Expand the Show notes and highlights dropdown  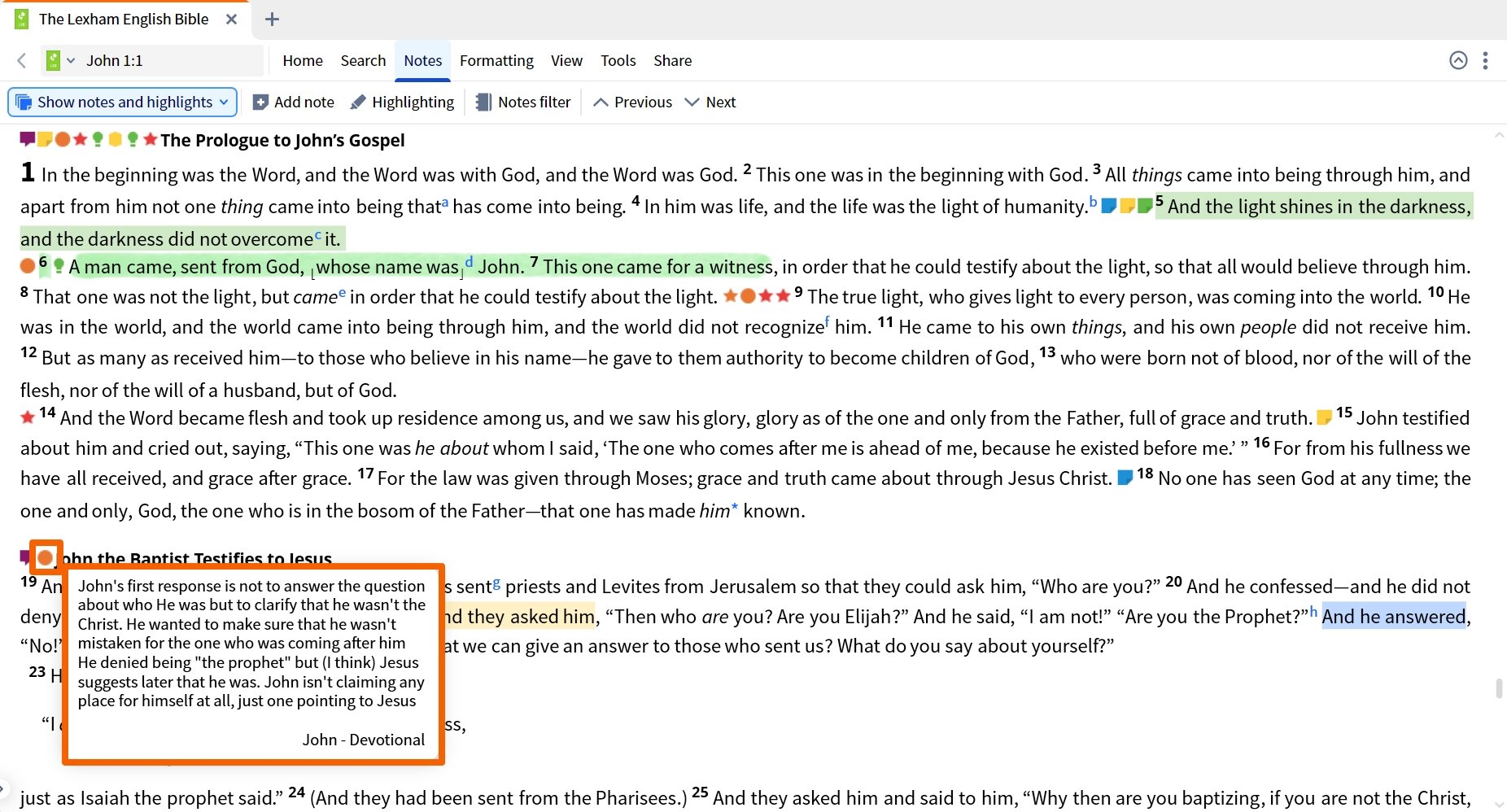(x=123, y=102)
